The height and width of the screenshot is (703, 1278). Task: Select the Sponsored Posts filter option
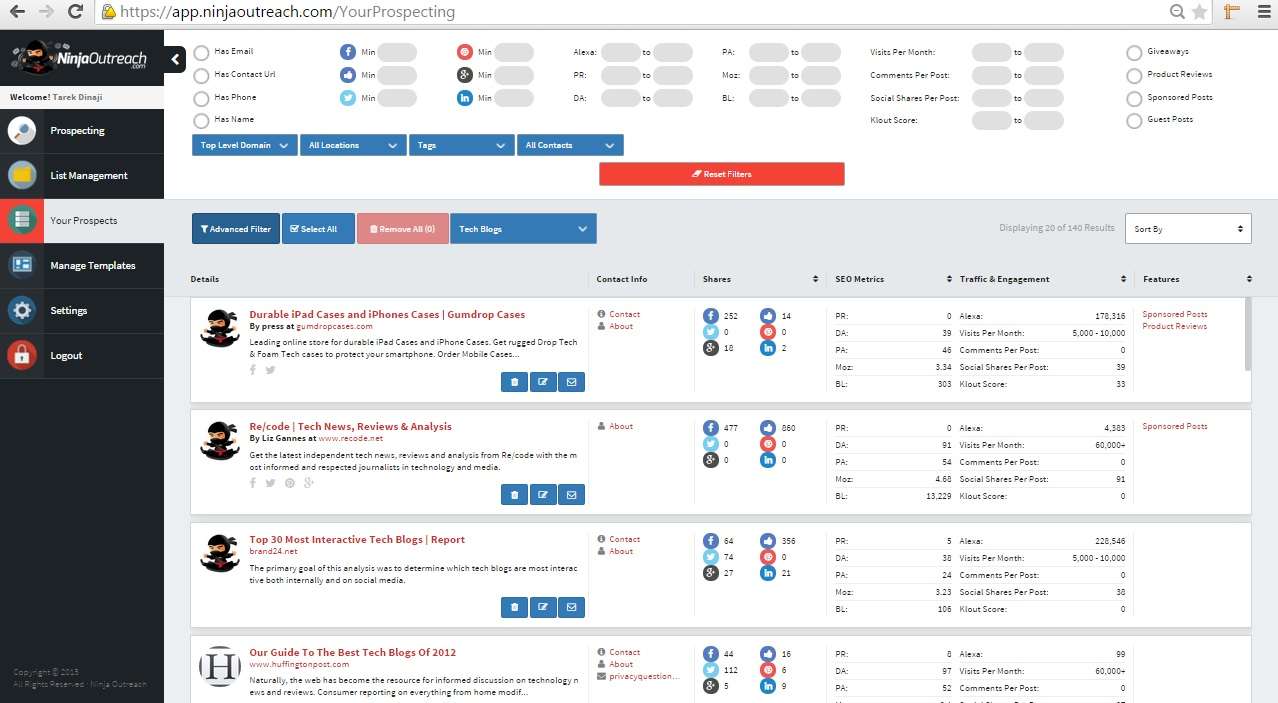(1134, 98)
